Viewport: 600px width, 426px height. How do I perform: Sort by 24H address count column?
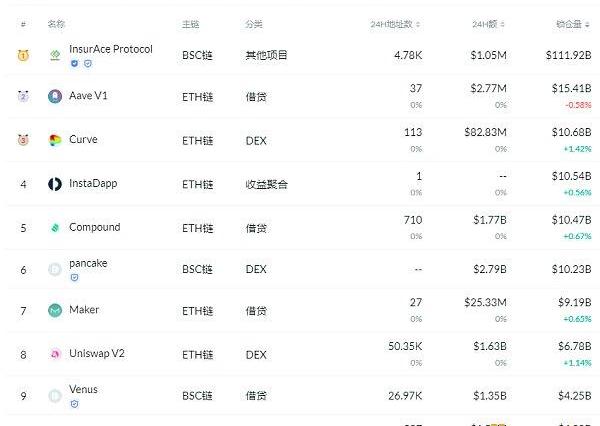coord(395,24)
